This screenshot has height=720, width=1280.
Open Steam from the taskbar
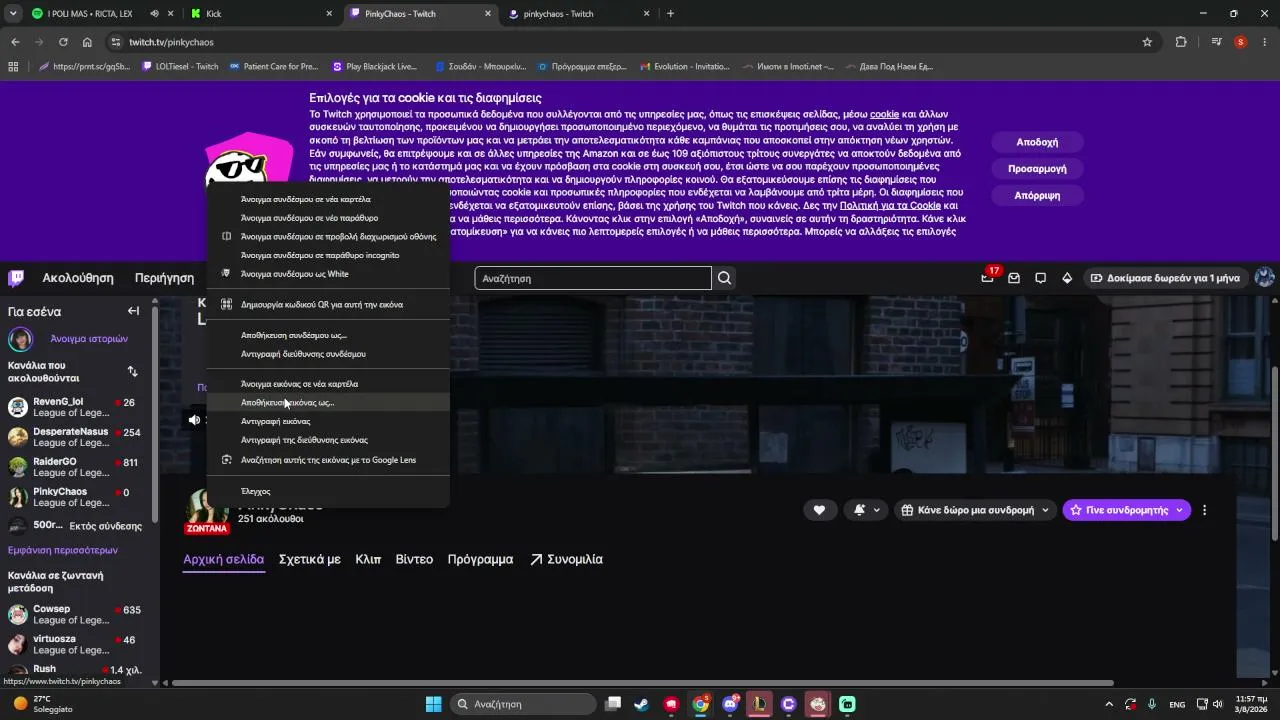(x=641, y=704)
